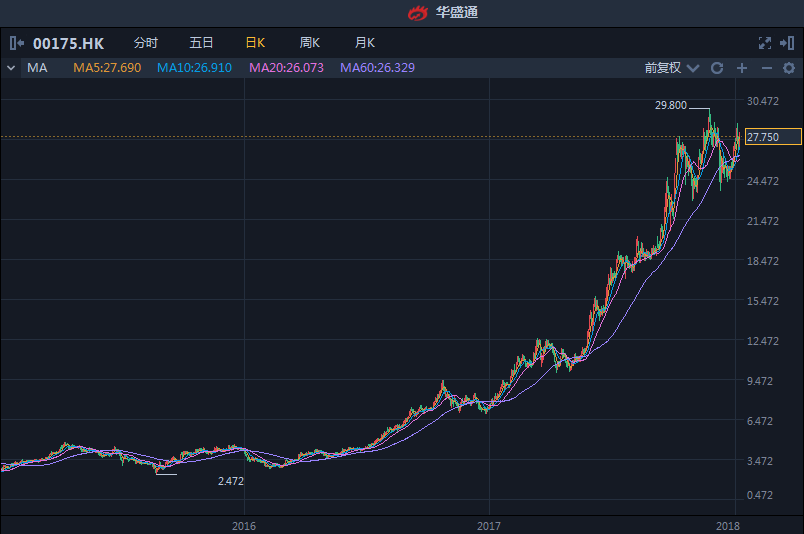This screenshot has width=804, height=534.
Task: Open the 前复权 adjustment dropdown
Action: (x=668, y=68)
